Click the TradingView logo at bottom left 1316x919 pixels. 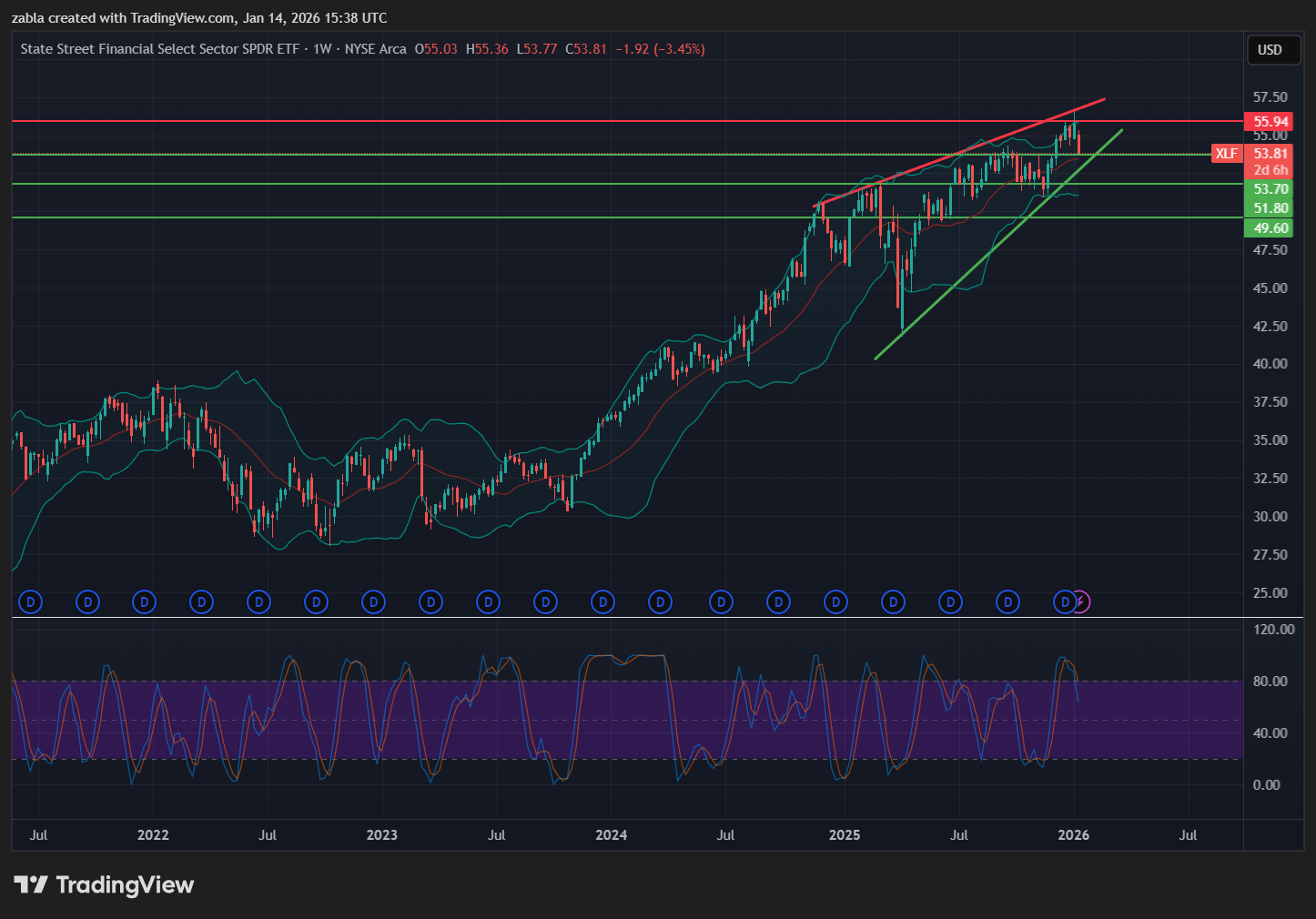pyautogui.click(x=104, y=884)
